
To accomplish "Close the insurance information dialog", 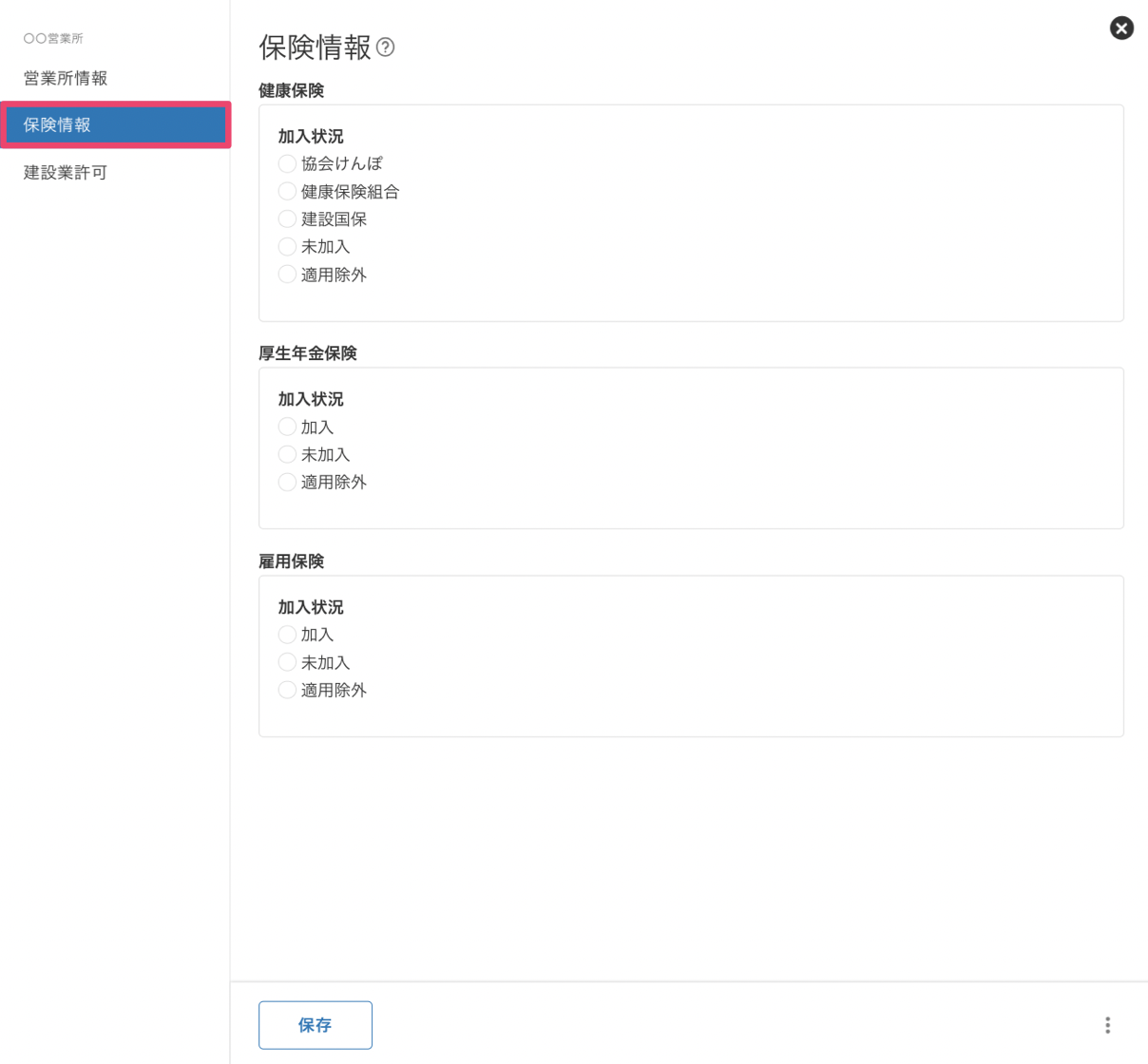I will point(1121,28).
